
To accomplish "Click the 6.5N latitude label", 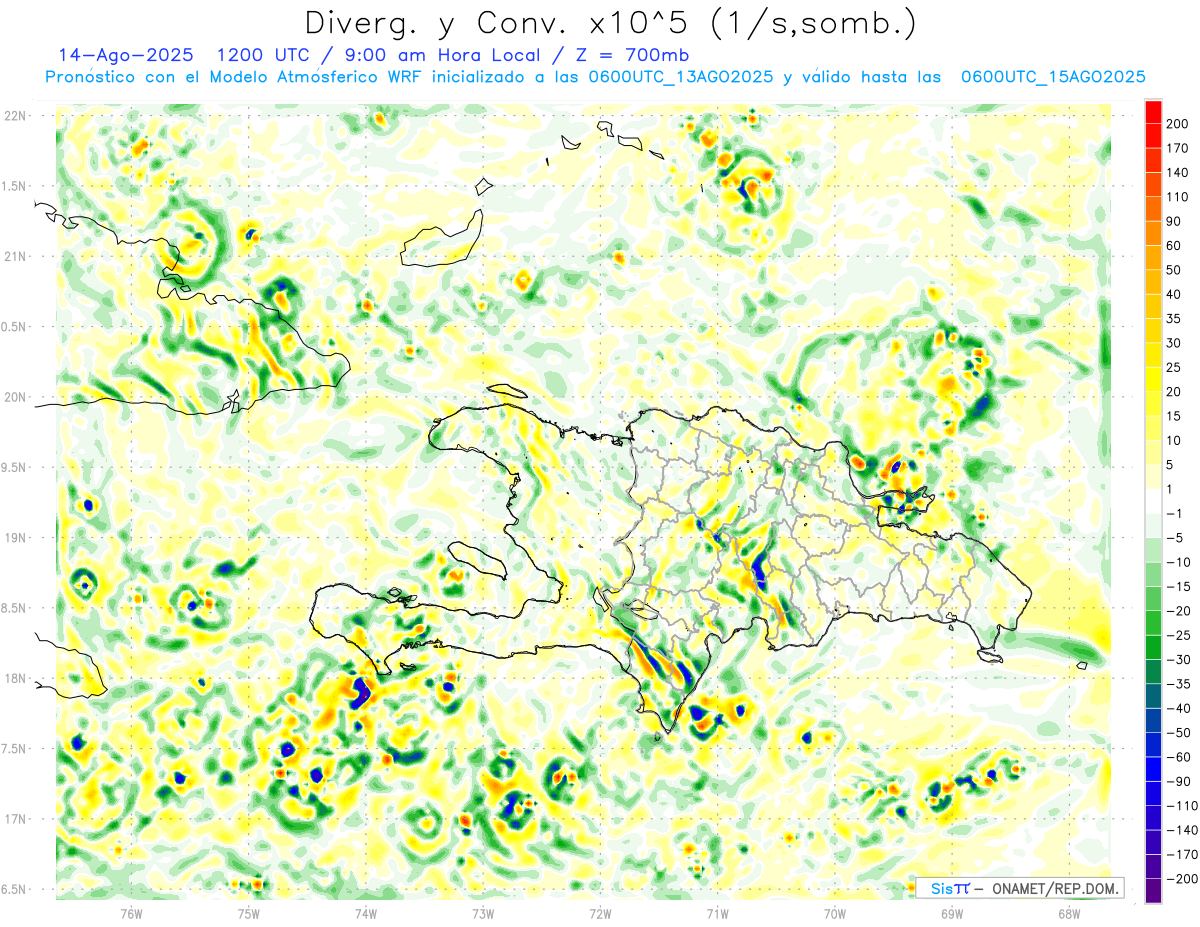I will 15,889.
